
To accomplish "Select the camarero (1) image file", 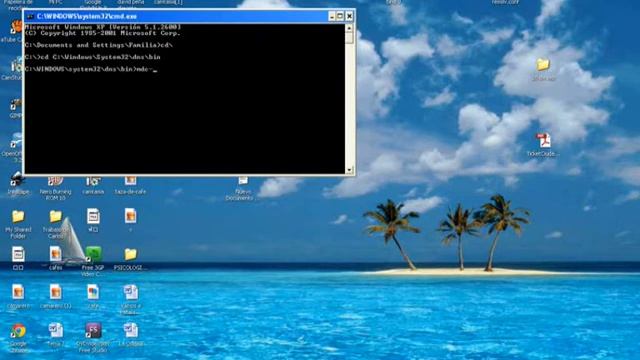I will tap(56, 296).
